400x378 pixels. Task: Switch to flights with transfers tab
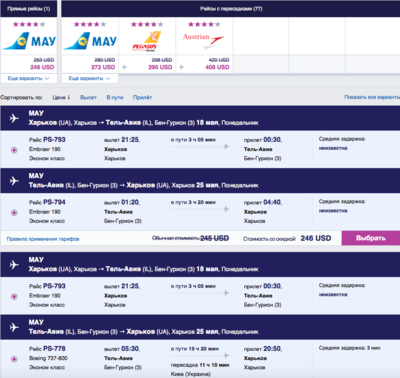pyautogui.click(x=231, y=9)
